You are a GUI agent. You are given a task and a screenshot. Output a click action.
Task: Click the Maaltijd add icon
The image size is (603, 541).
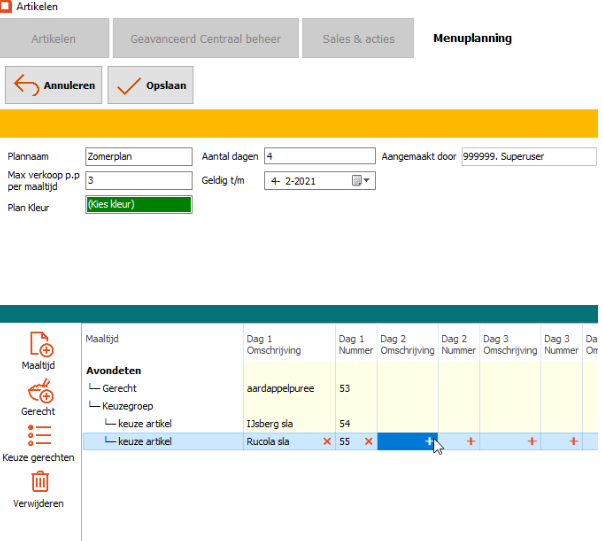tap(41, 344)
